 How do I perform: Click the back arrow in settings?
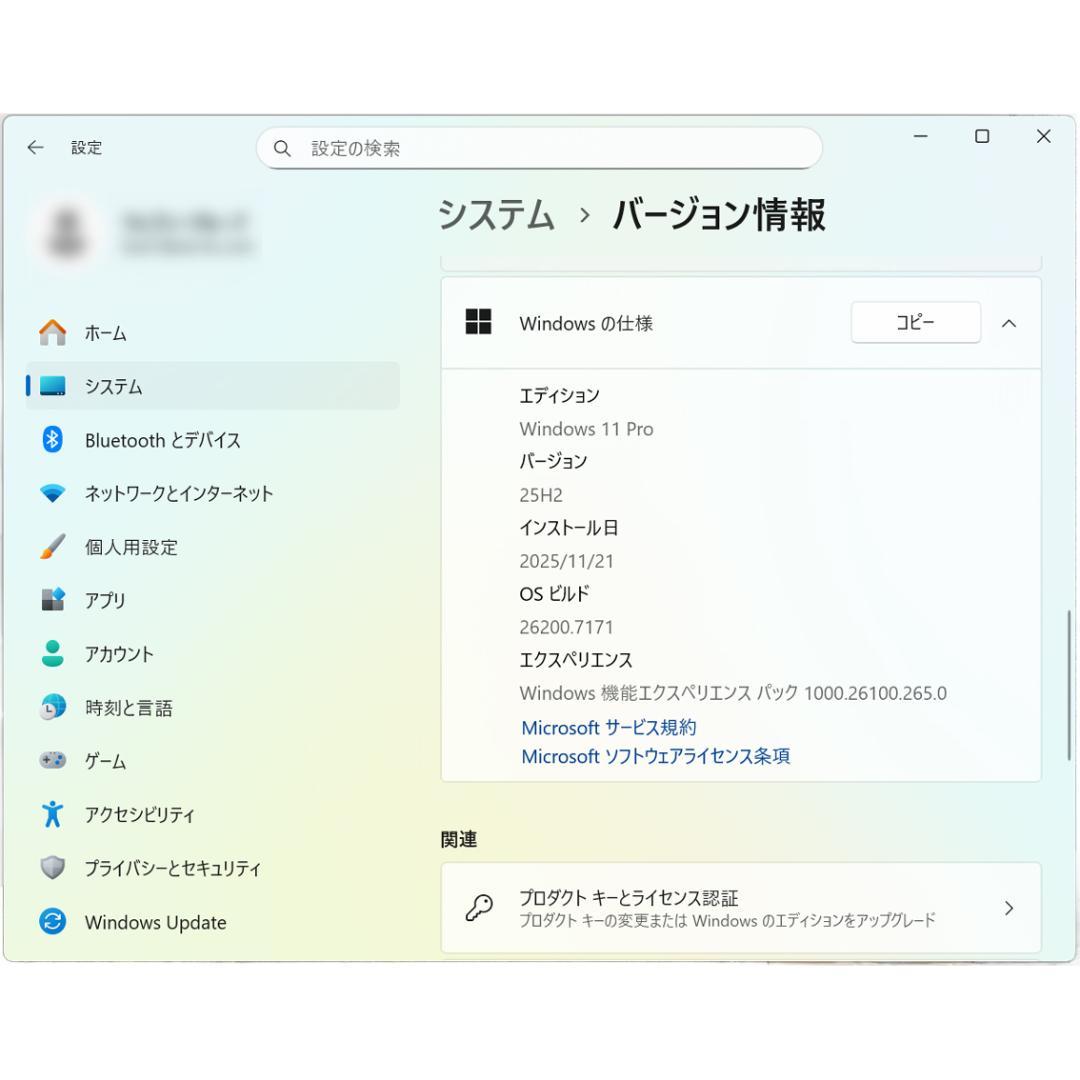(x=36, y=146)
